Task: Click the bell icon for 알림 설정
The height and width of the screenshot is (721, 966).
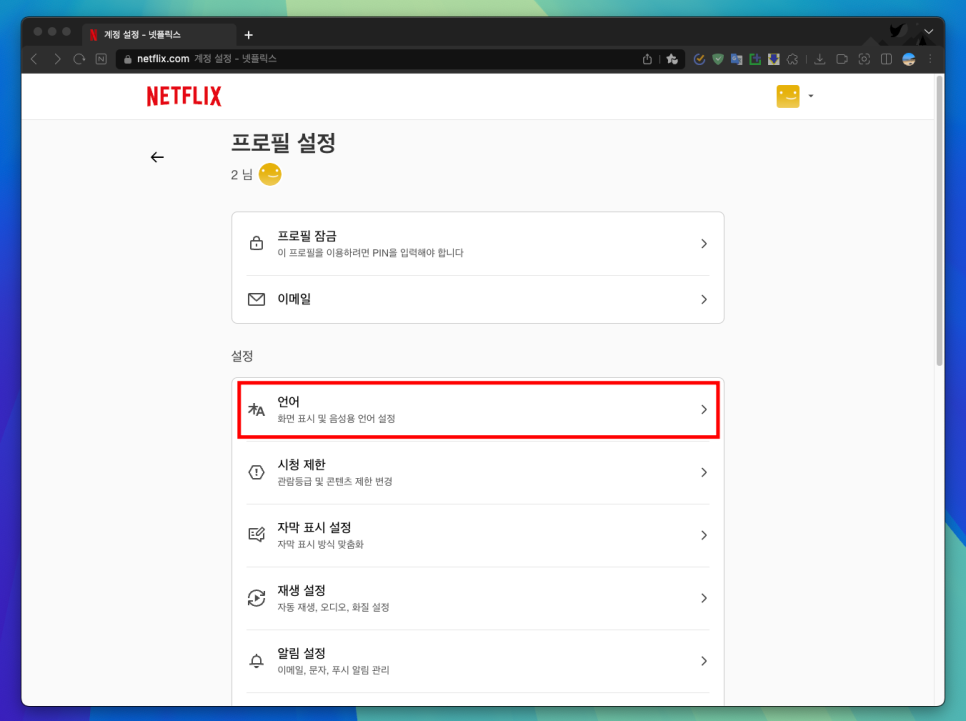Action: tap(256, 661)
